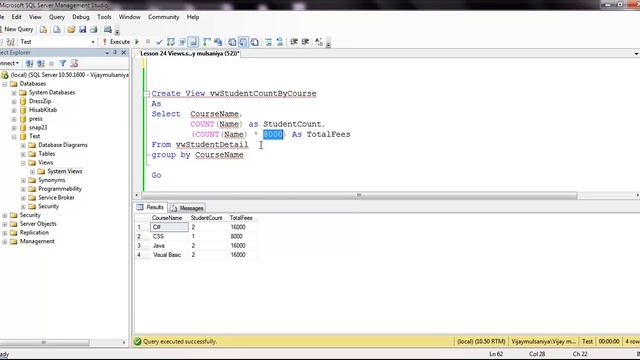Viewport: 640px width, 360px height.
Task: Collapse the Views folder
Action: [x=23, y=163]
